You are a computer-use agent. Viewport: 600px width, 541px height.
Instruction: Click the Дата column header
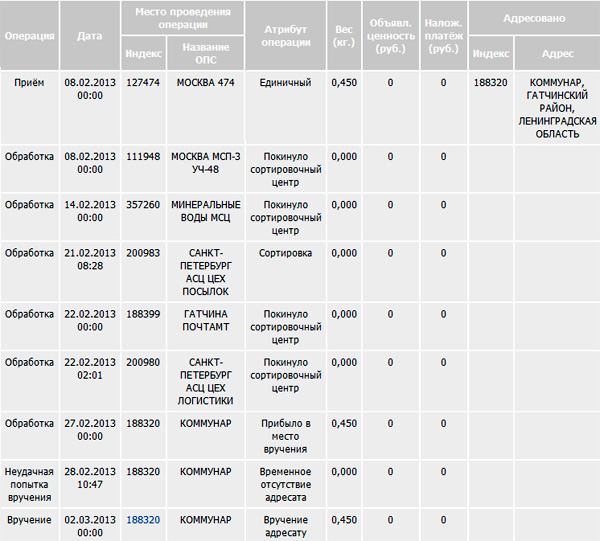[89, 35]
